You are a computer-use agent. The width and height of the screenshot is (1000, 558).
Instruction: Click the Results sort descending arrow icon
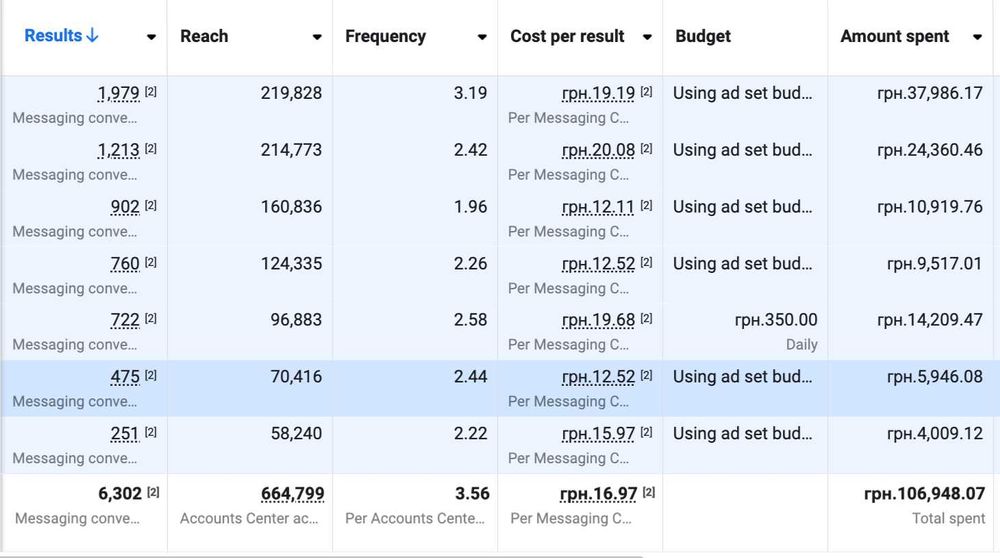[93, 36]
